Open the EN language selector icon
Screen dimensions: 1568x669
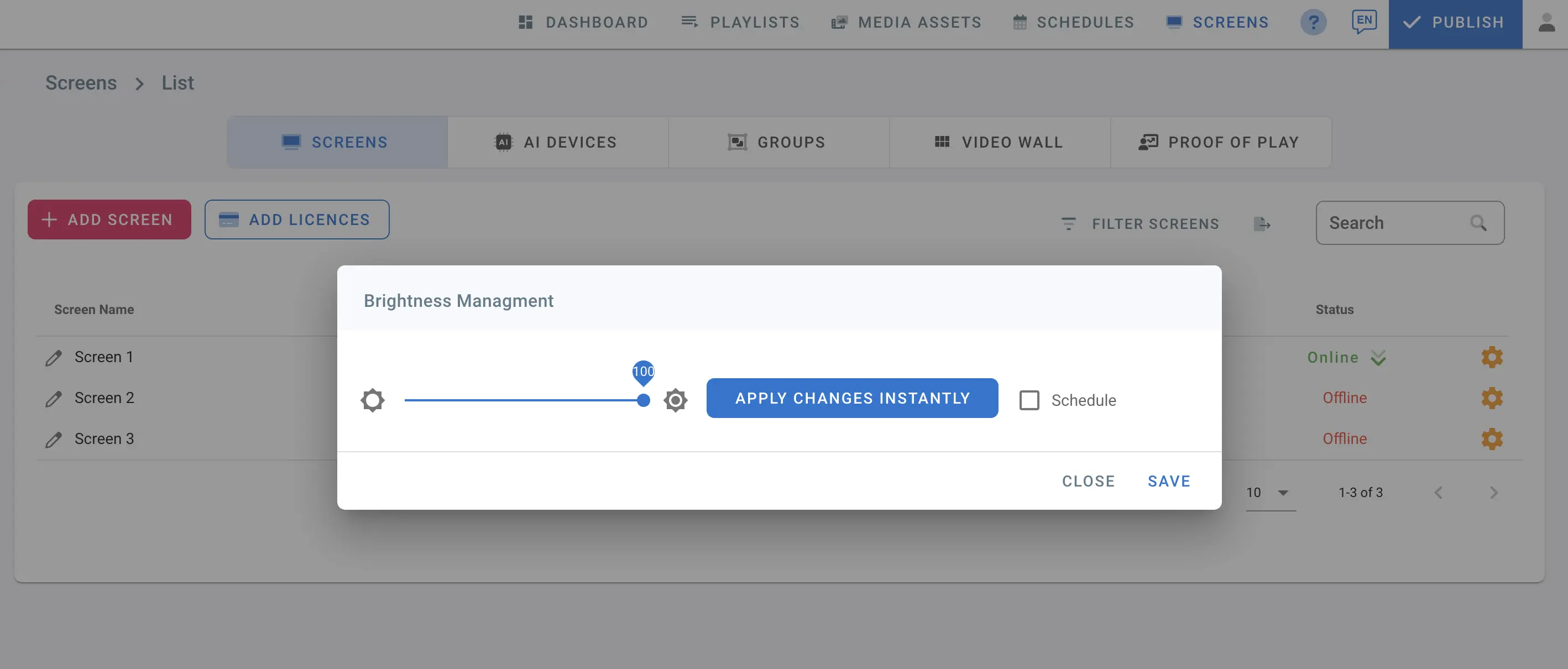tap(1363, 22)
